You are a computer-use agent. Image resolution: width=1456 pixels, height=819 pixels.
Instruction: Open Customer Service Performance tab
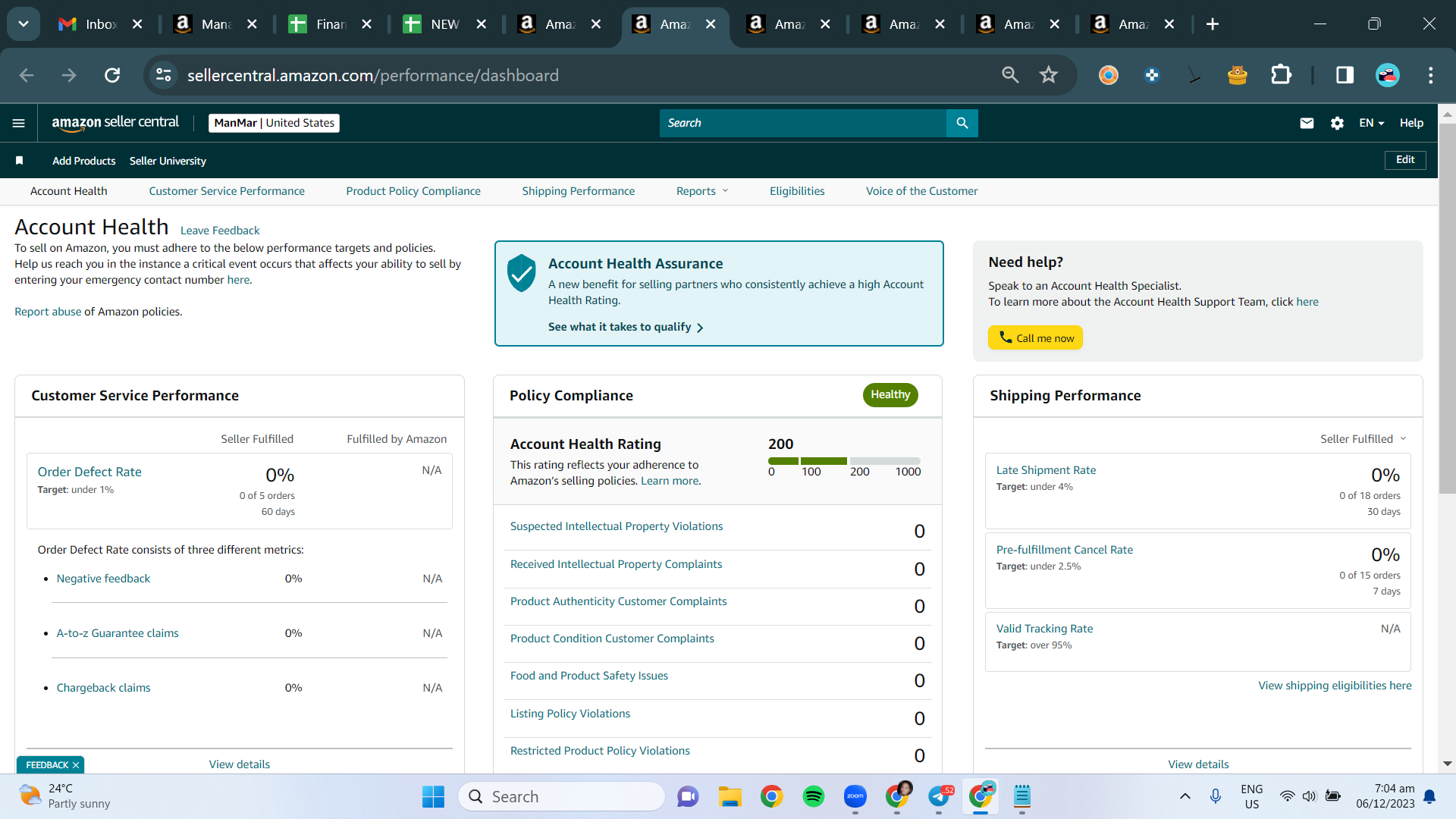[227, 191]
